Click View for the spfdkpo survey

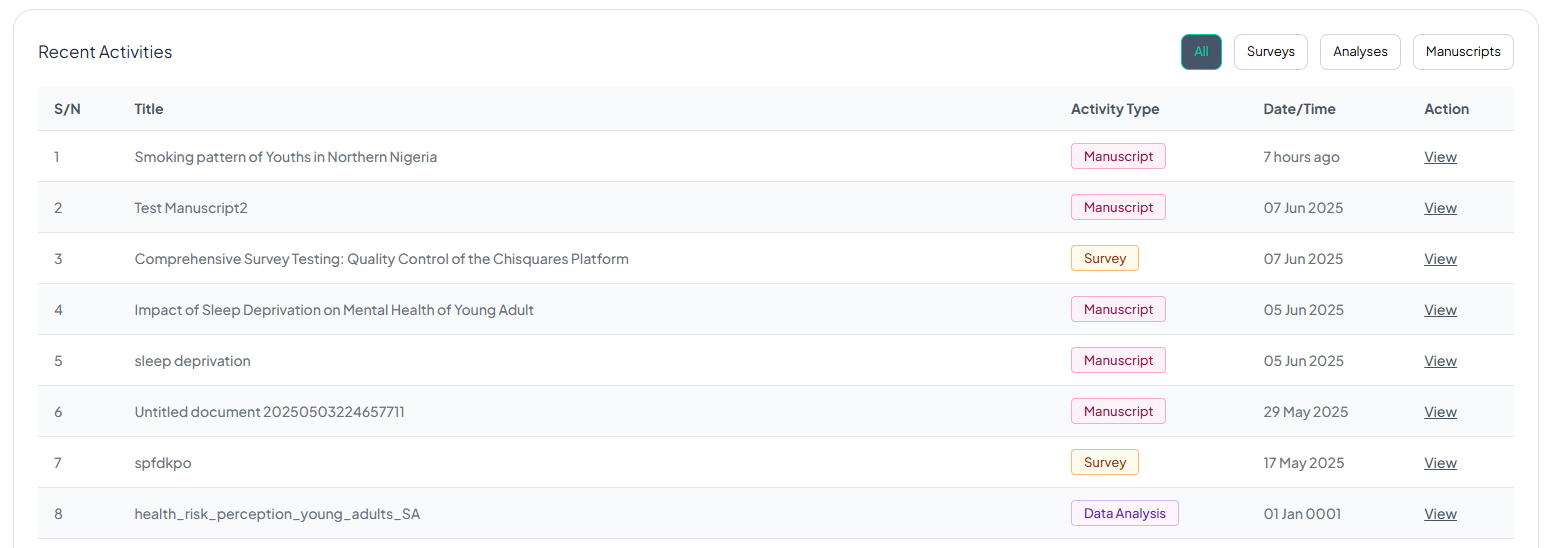(x=1440, y=463)
